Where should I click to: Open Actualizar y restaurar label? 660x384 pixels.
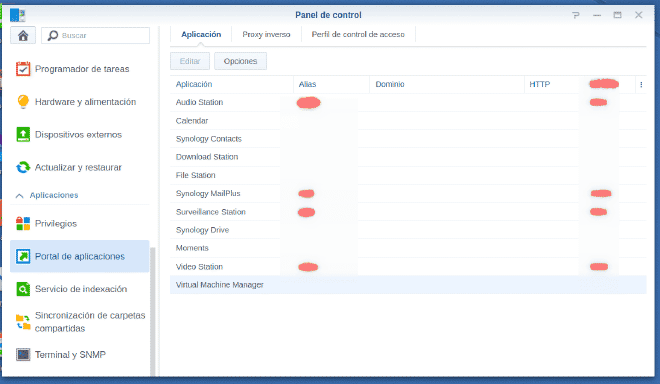click(x=78, y=167)
